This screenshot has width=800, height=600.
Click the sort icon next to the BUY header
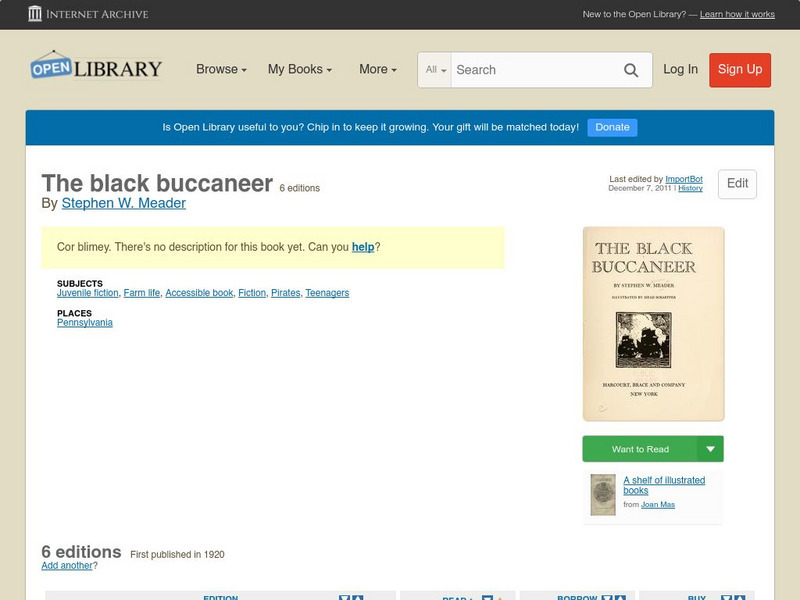(727, 595)
